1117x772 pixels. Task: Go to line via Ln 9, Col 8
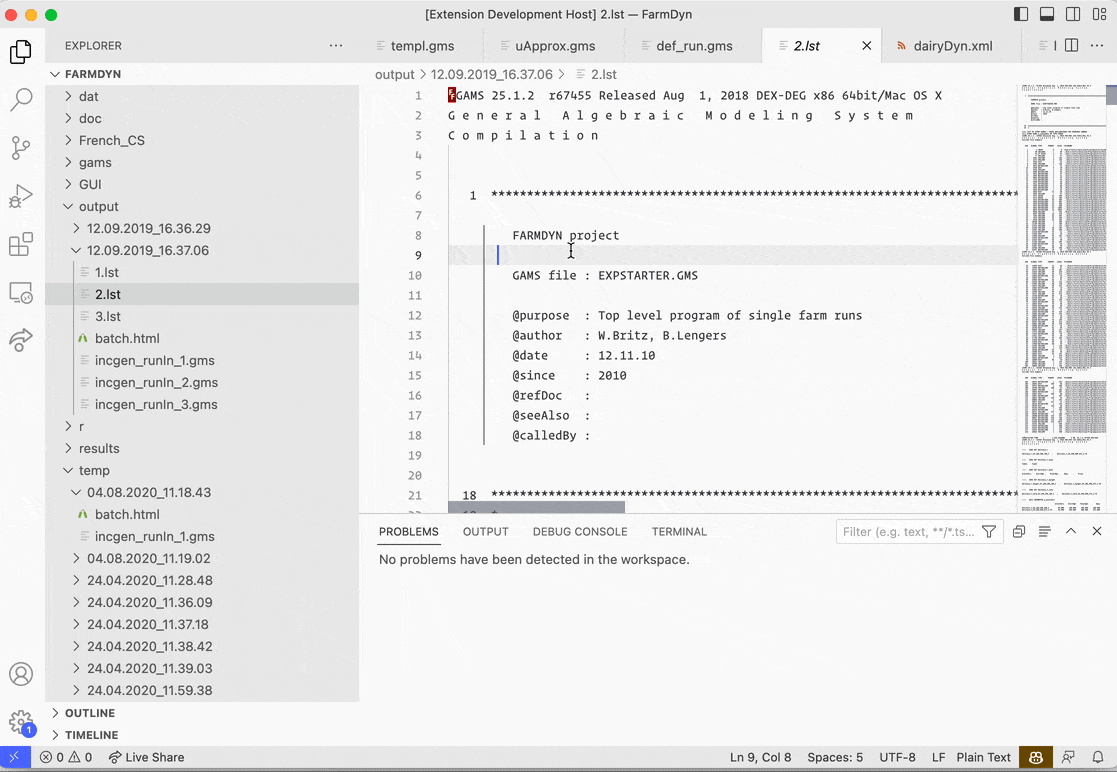click(760, 757)
